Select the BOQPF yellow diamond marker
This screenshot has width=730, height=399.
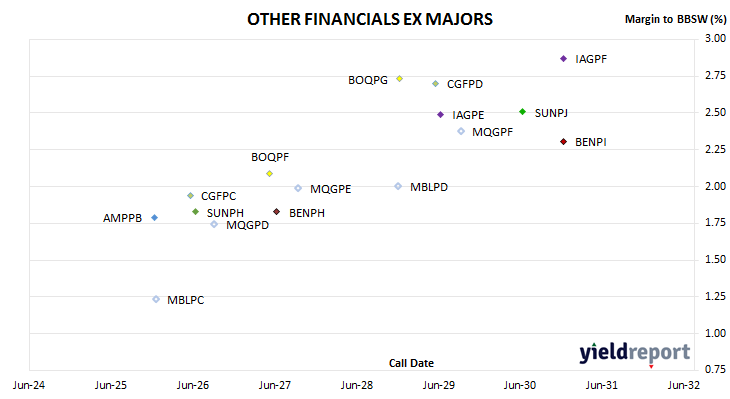(269, 174)
